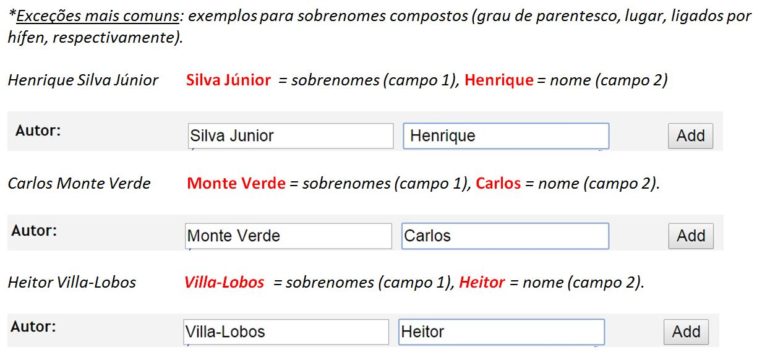This screenshot has width=770, height=360.
Task: Click the first Autor label
Action: 38,131
